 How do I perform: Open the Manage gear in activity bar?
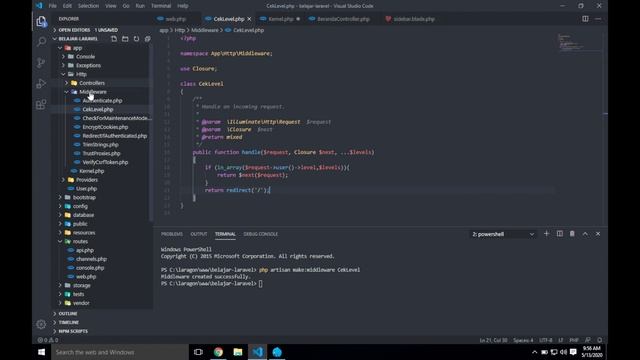point(41,324)
